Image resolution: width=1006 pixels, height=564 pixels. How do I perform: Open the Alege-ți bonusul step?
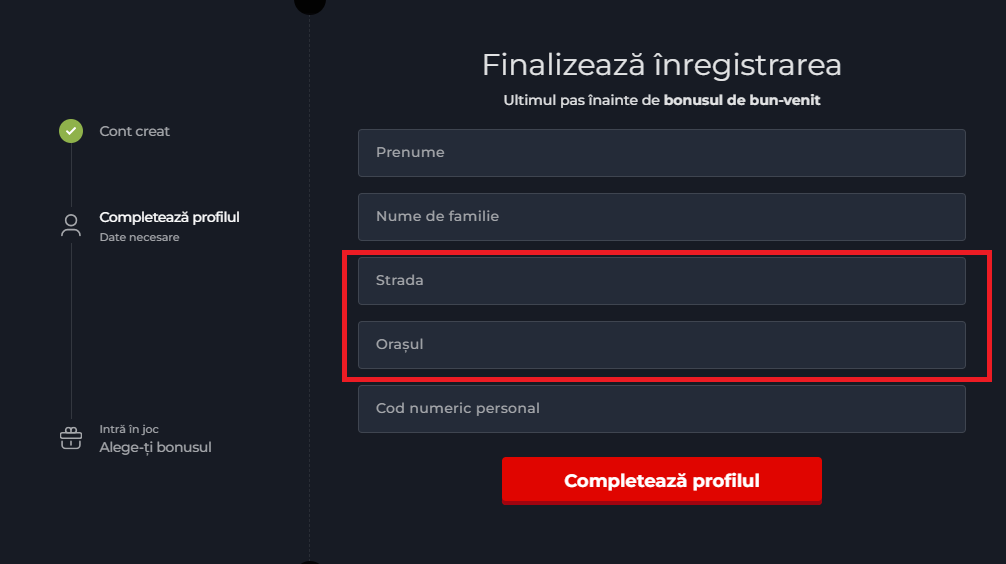(x=155, y=447)
